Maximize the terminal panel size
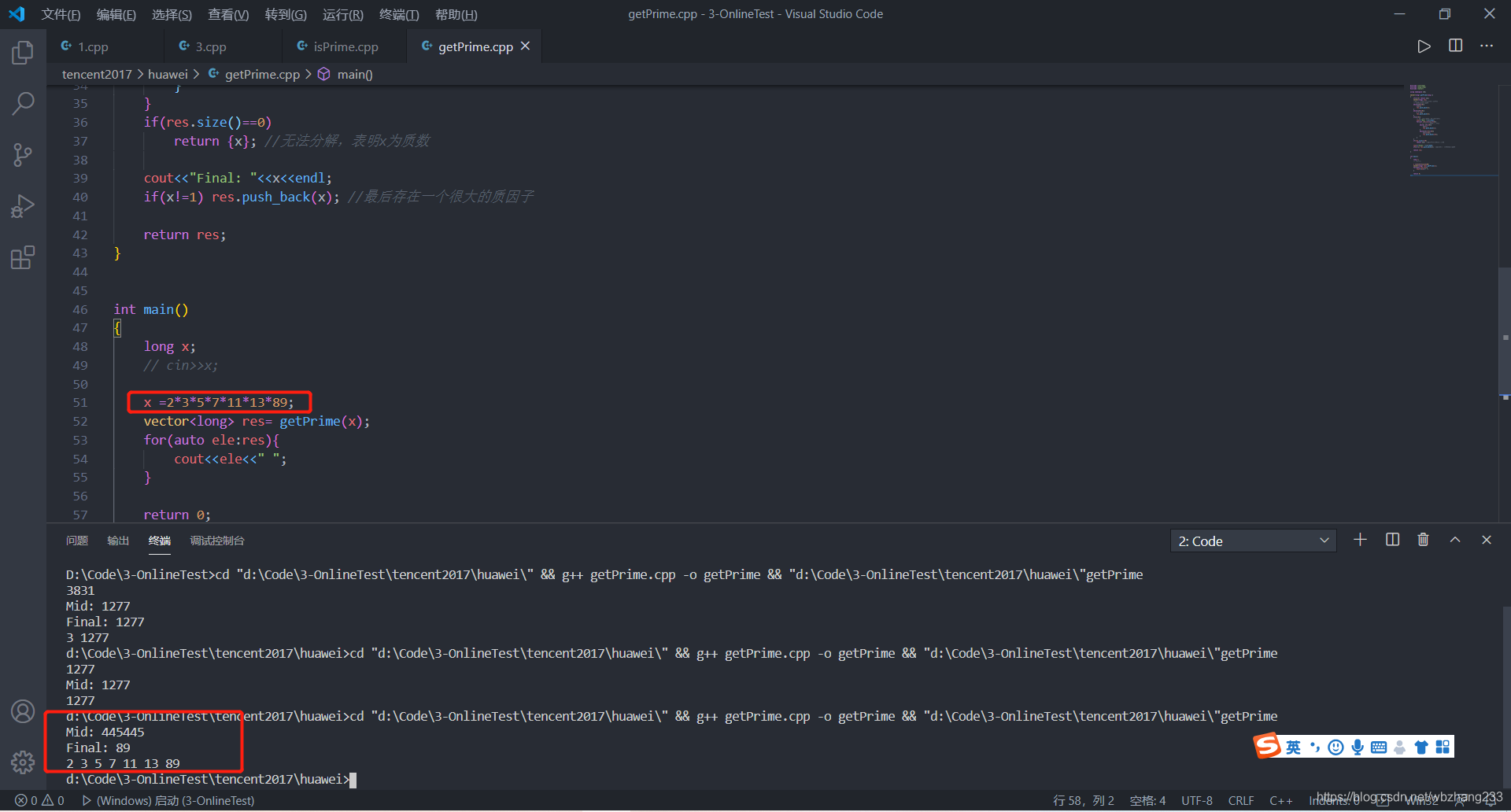This screenshot has height=812, width=1511. (1455, 540)
